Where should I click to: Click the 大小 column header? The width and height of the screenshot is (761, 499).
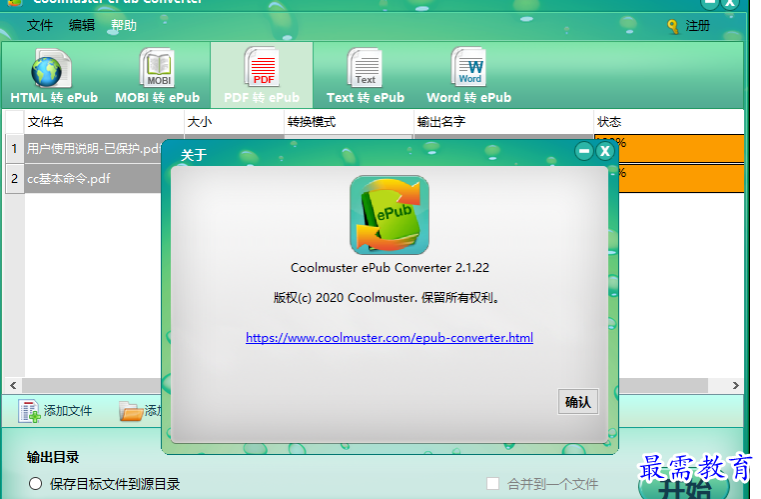coord(234,122)
